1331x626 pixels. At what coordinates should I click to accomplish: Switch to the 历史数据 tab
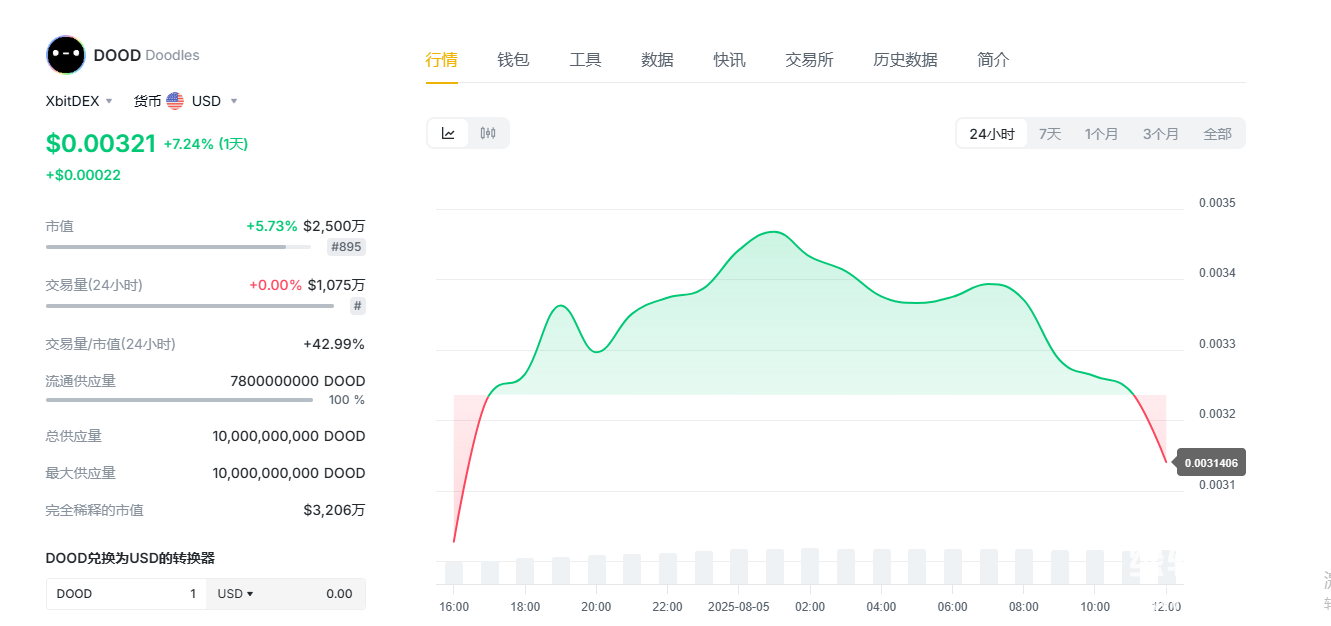click(905, 60)
